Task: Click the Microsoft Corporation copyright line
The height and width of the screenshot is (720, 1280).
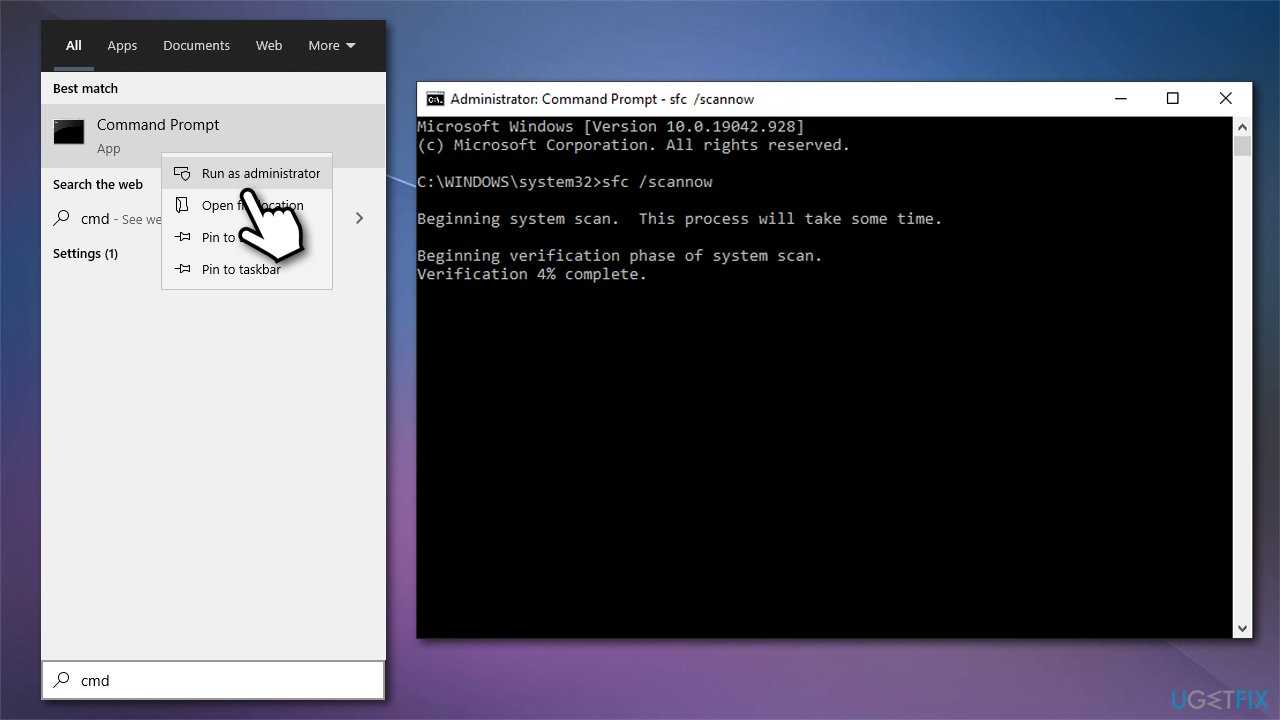Action: [x=633, y=145]
